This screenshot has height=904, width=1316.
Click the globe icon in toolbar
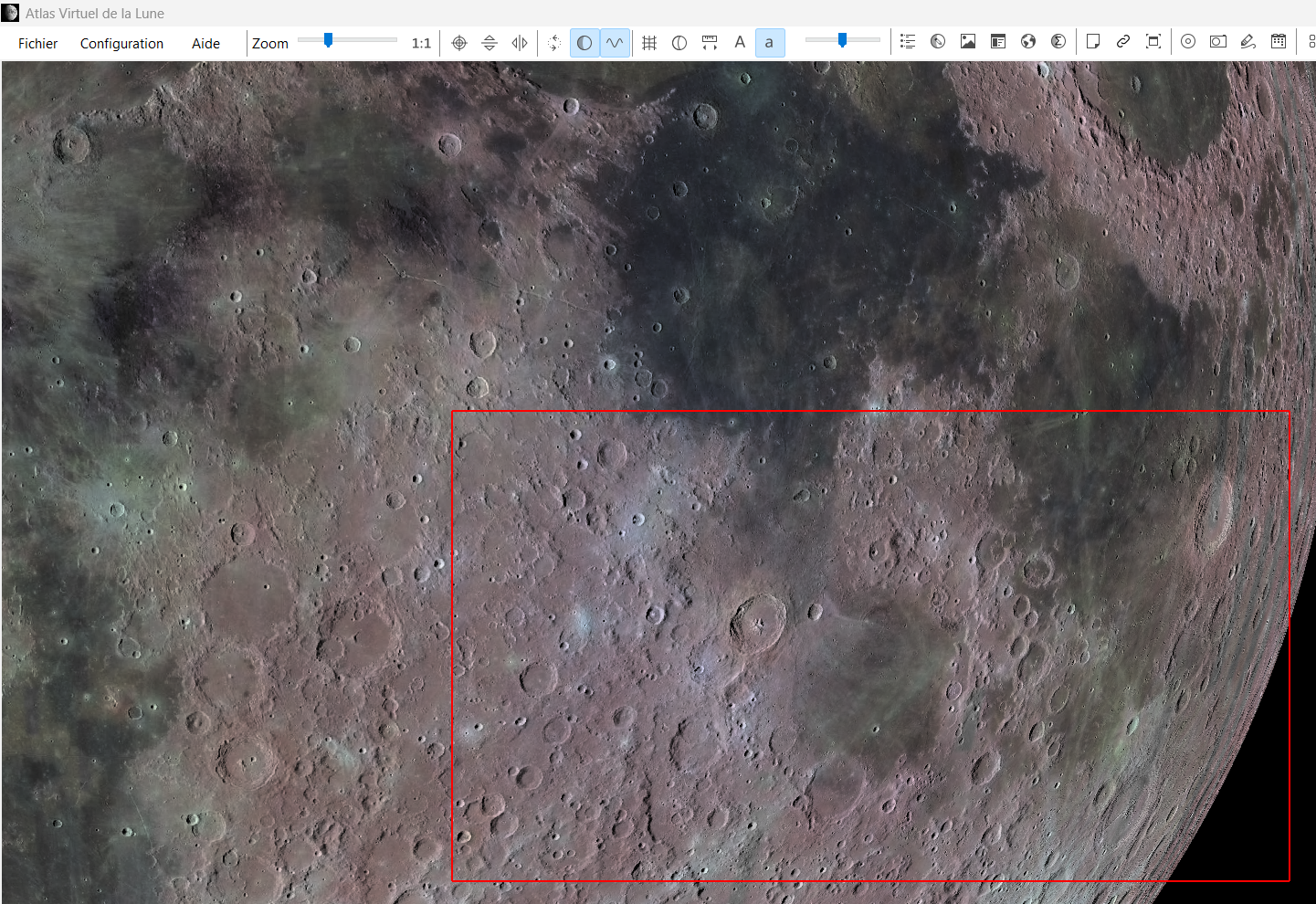pyautogui.click(x=1028, y=42)
